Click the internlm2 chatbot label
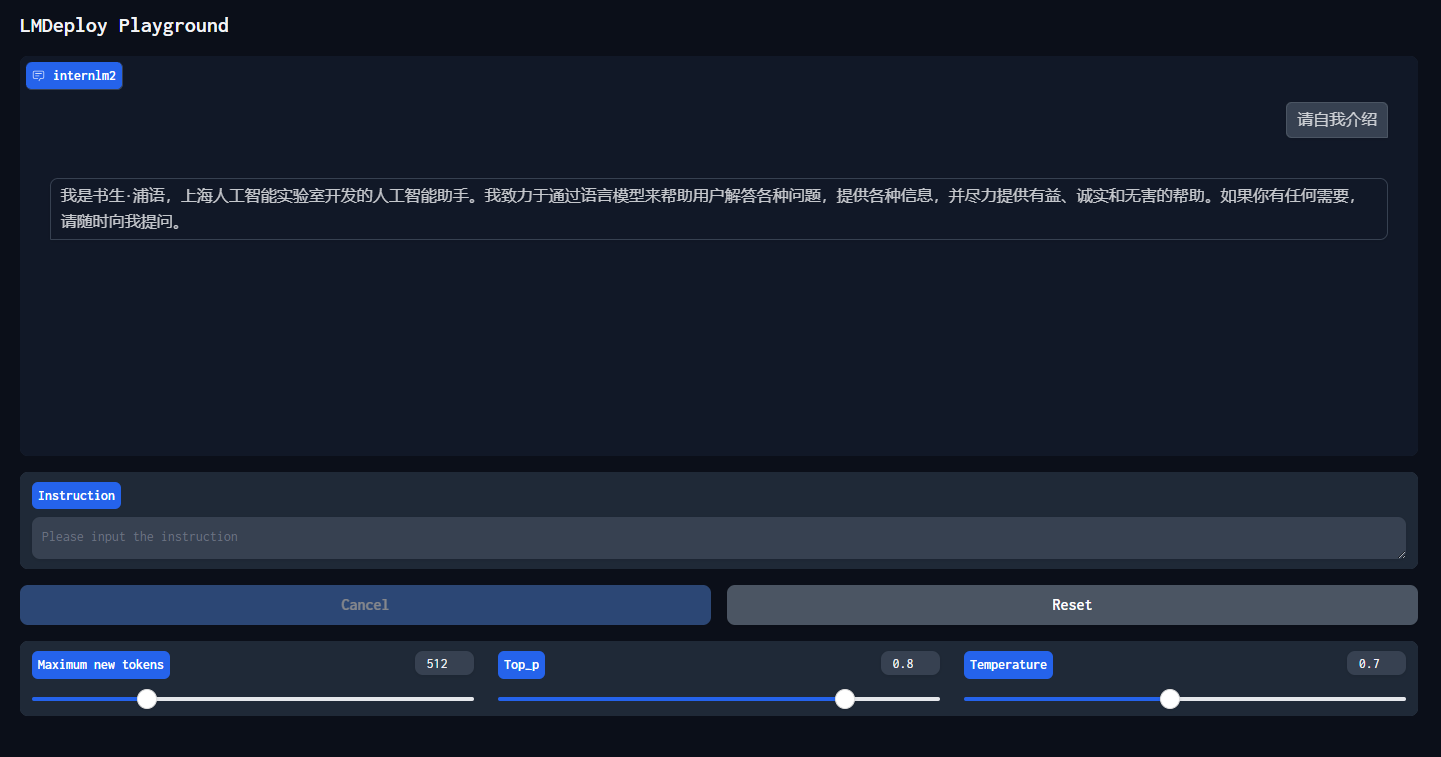1441x757 pixels. click(x=84, y=76)
